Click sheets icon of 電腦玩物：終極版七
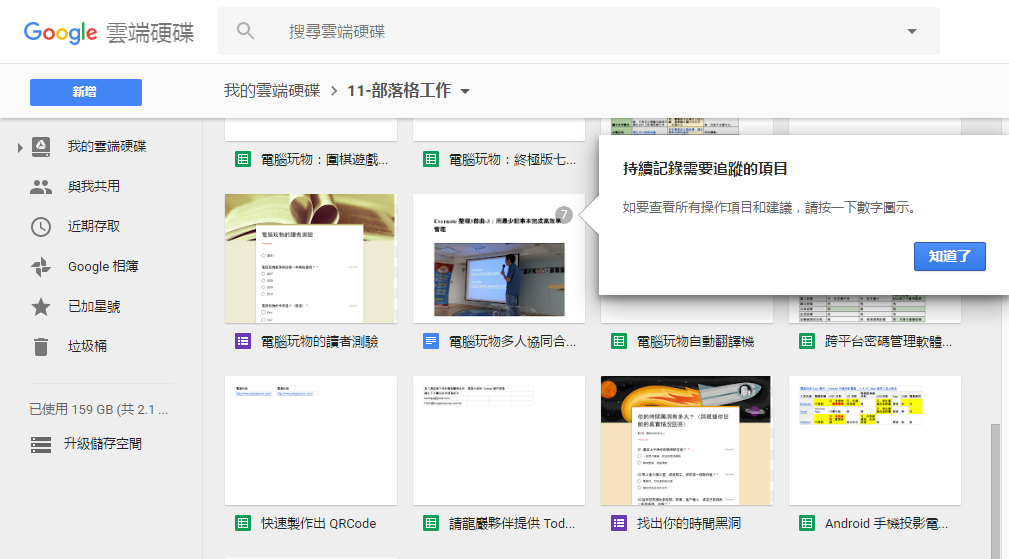The width and height of the screenshot is (1009, 559). pyautogui.click(x=430, y=159)
